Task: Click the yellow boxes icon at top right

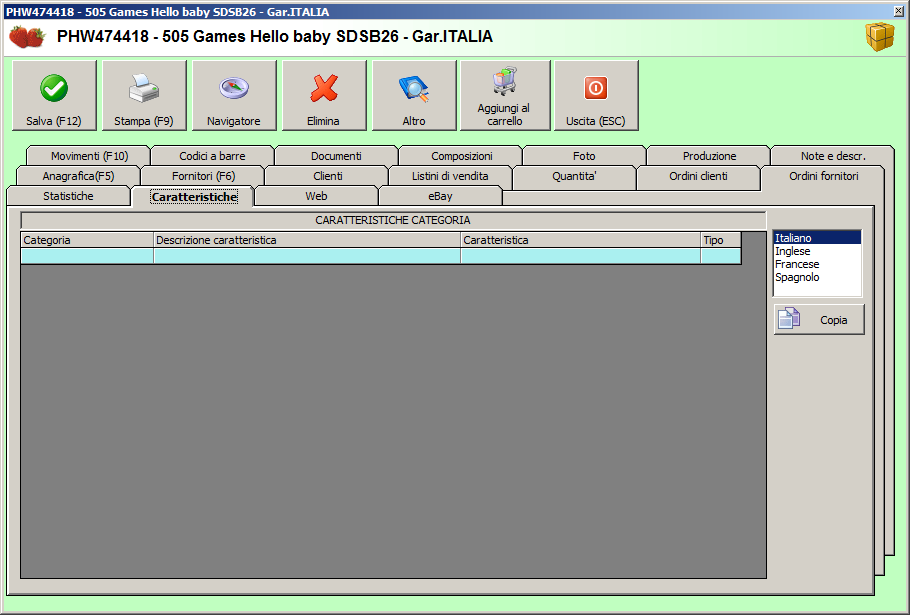Action: 880,37
